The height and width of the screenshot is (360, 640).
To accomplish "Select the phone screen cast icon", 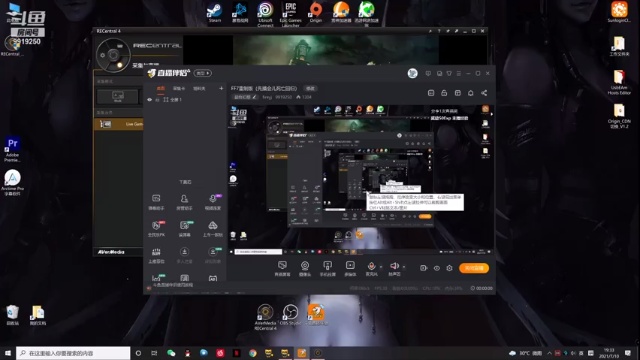I will (327, 266).
